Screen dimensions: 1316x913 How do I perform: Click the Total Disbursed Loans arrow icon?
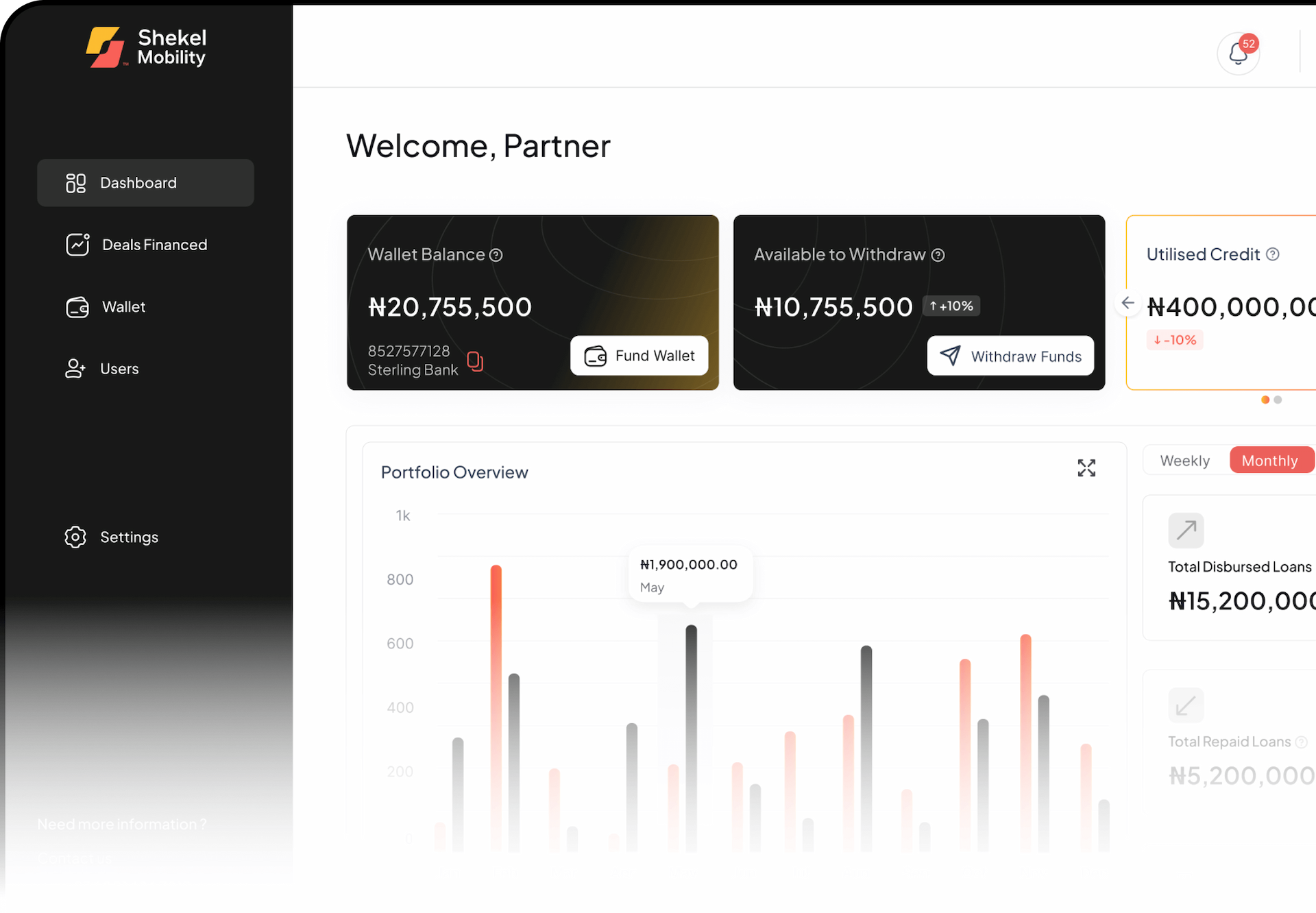coord(1185,530)
